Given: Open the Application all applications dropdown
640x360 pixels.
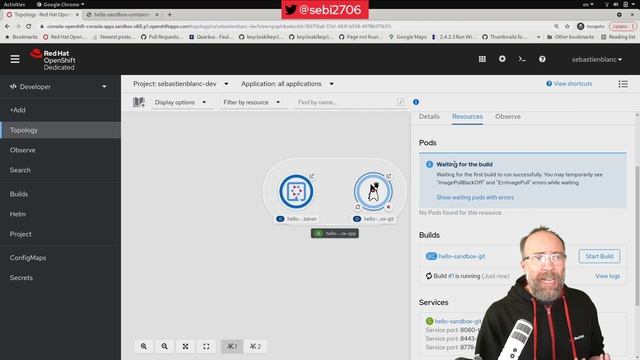Looking at the screenshot, I should click(287, 84).
